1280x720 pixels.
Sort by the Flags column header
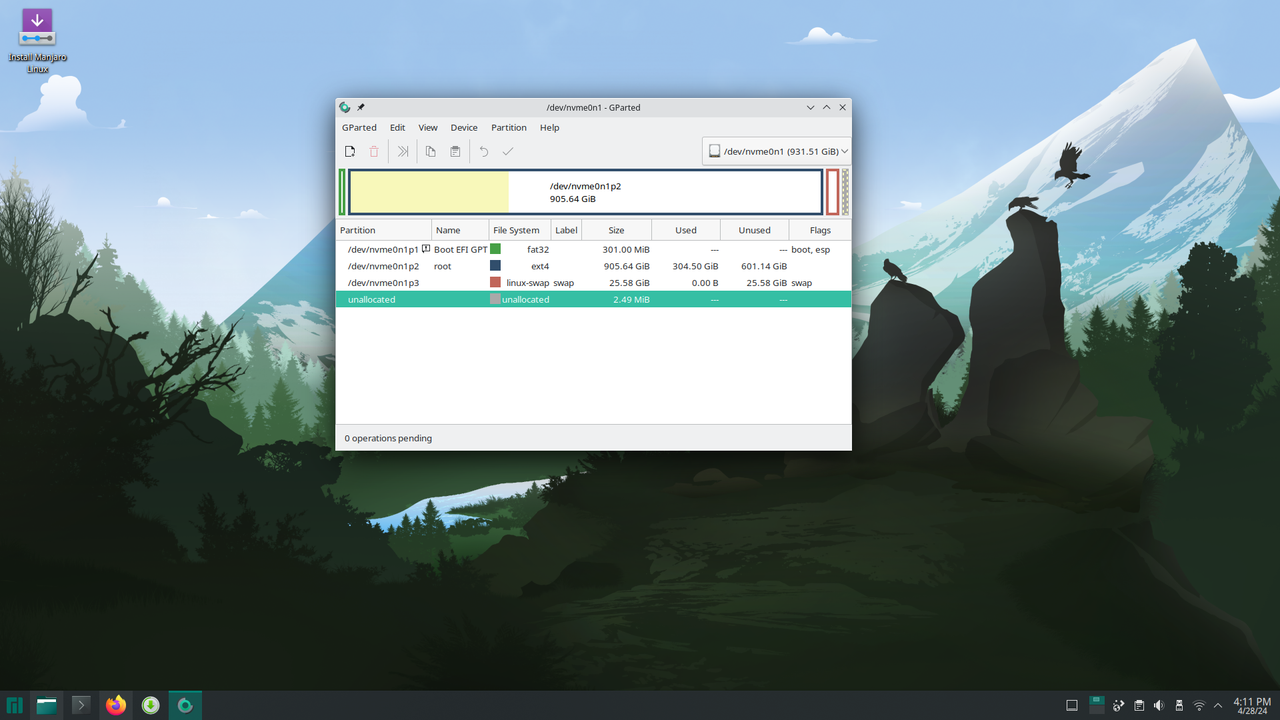820,230
